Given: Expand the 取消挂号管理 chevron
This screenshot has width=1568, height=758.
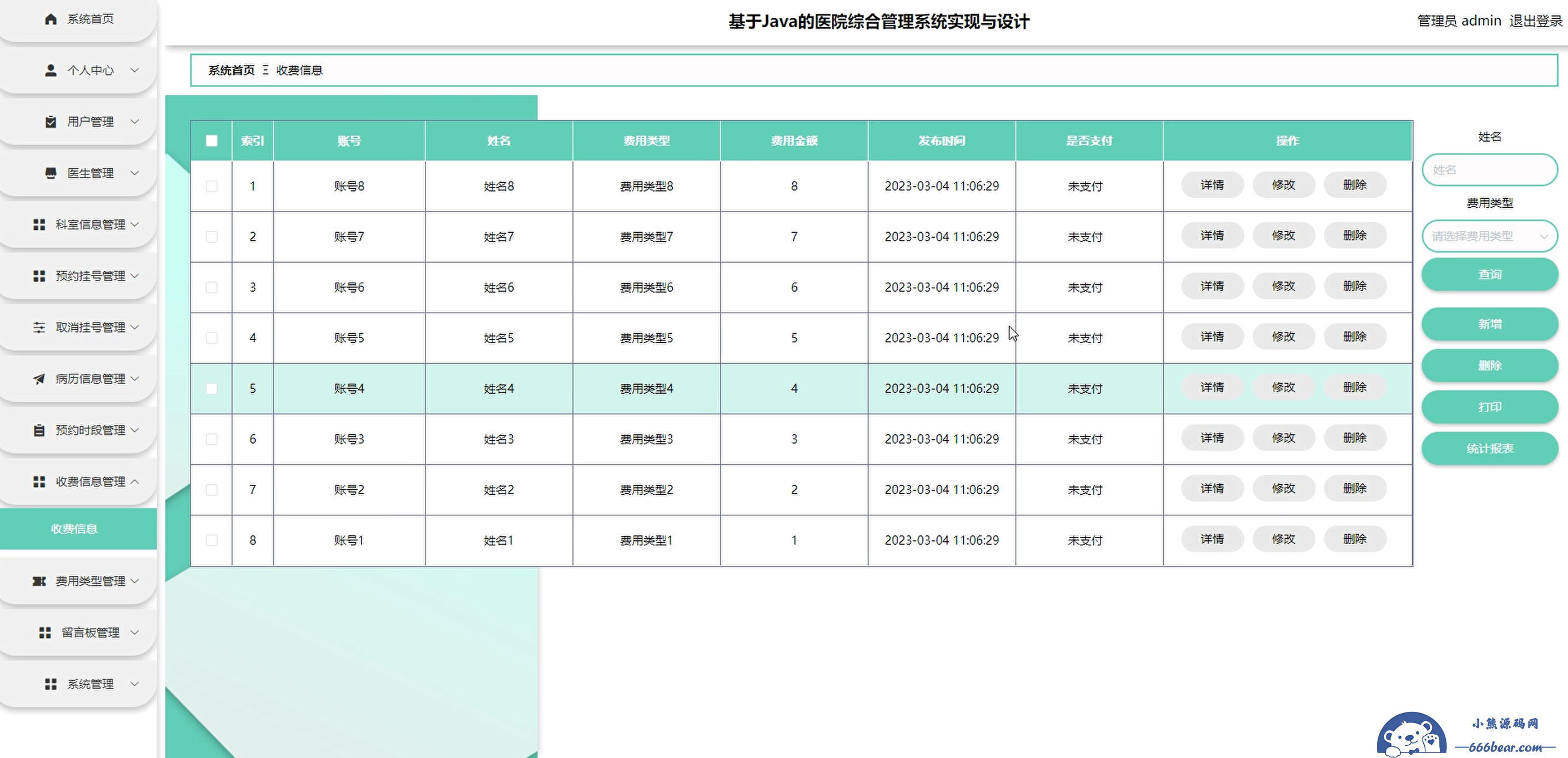Looking at the screenshot, I should [134, 328].
